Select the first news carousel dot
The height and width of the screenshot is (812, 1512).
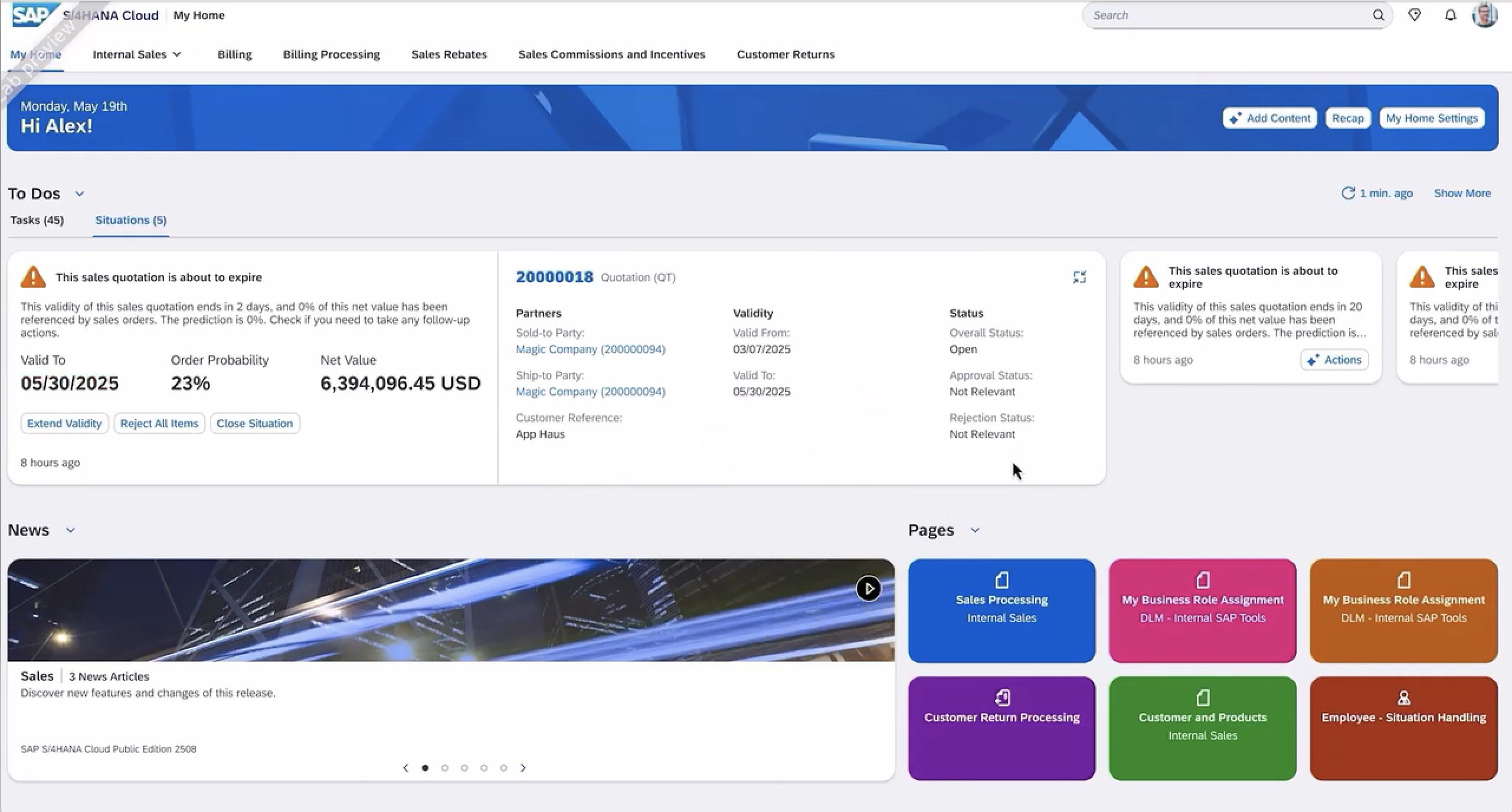[425, 768]
